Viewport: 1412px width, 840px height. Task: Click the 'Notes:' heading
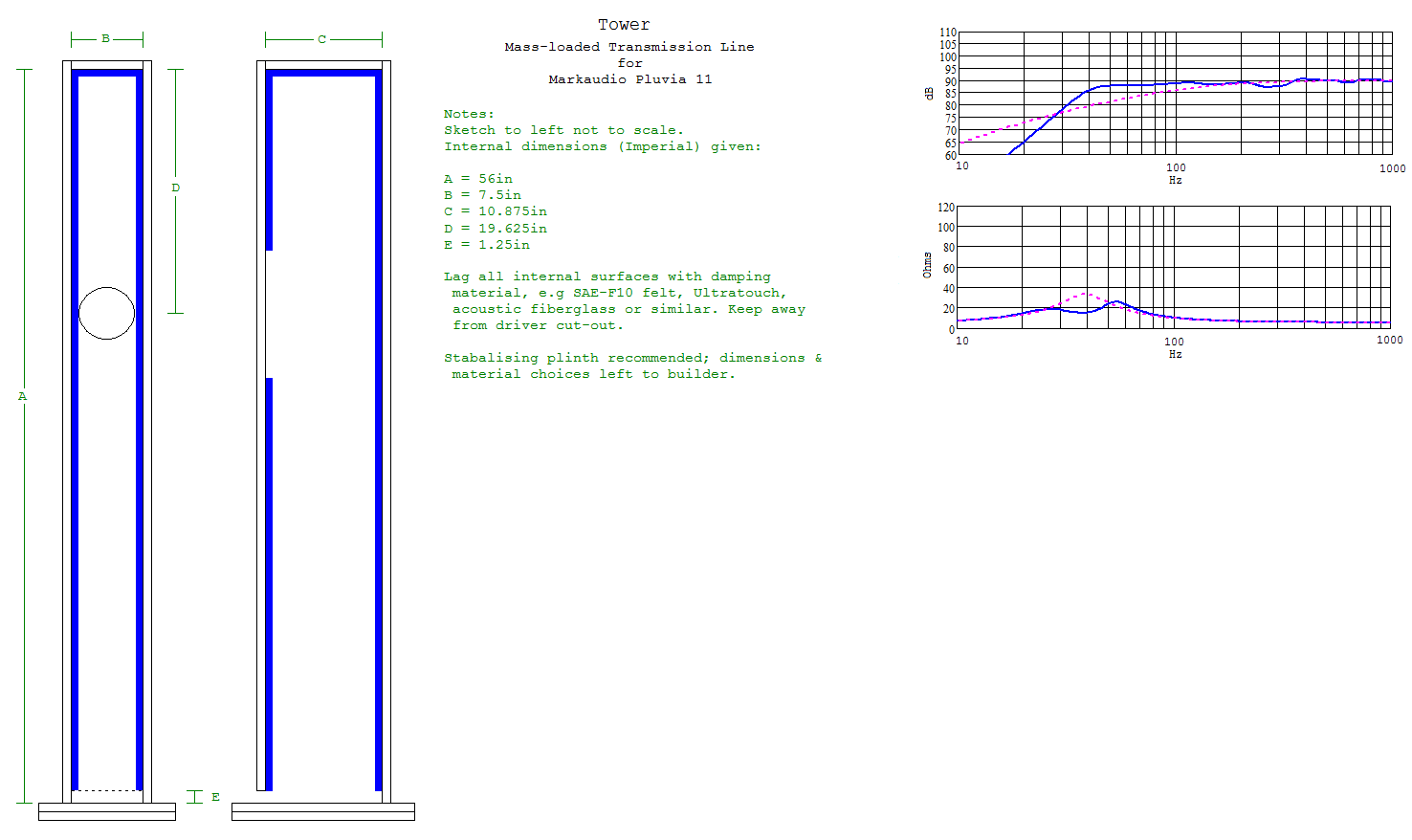pos(469,114)
